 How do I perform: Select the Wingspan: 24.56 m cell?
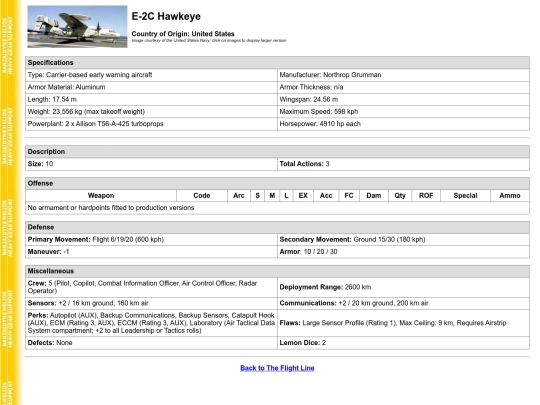(x=403, y=100)
